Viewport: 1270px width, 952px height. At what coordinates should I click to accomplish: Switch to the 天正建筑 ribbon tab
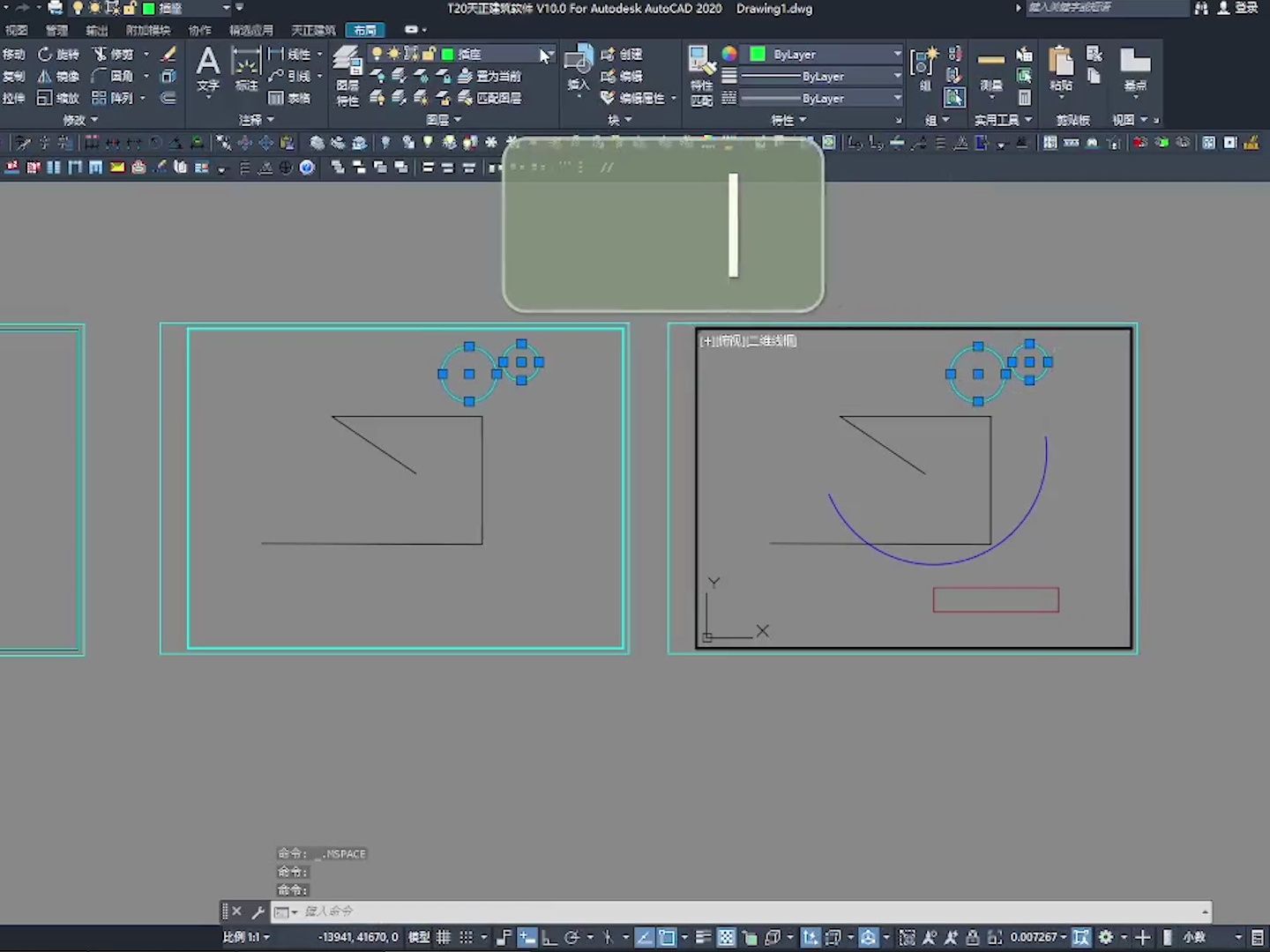313,30
